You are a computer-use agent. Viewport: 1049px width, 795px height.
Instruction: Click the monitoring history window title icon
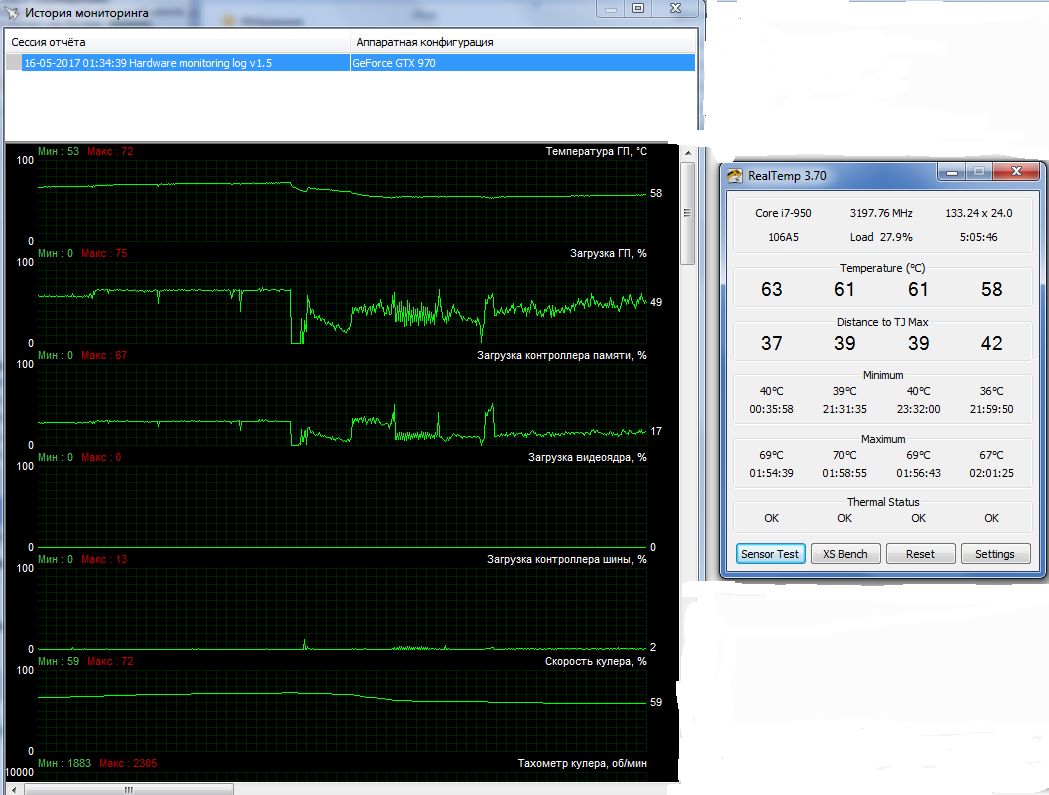pos(11,12)
